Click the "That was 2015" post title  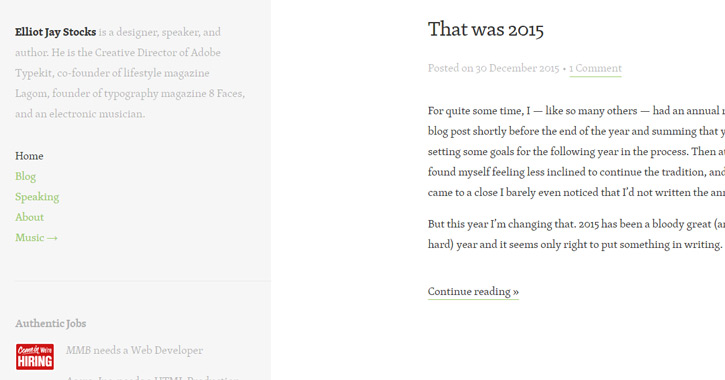[x=485, y=30]
